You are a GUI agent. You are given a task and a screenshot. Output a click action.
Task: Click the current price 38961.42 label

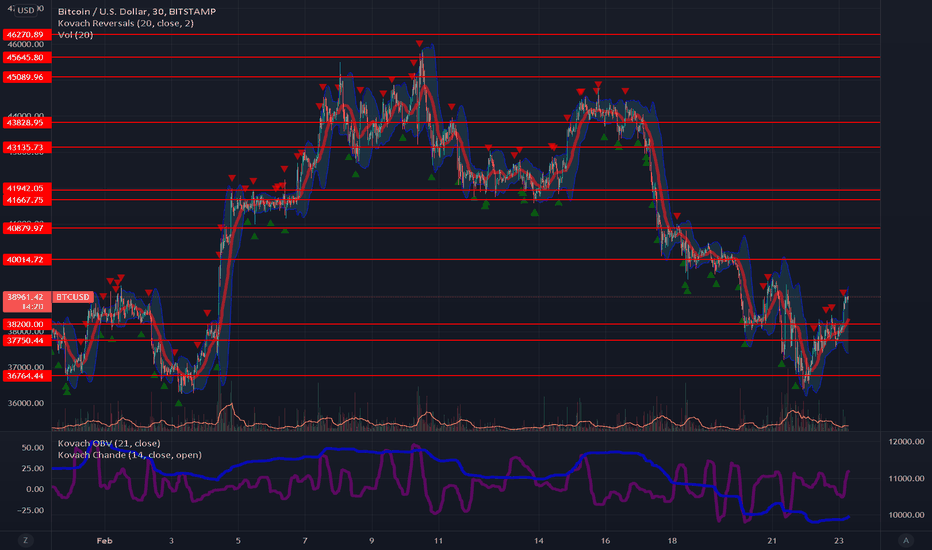[x=27, y=301]
